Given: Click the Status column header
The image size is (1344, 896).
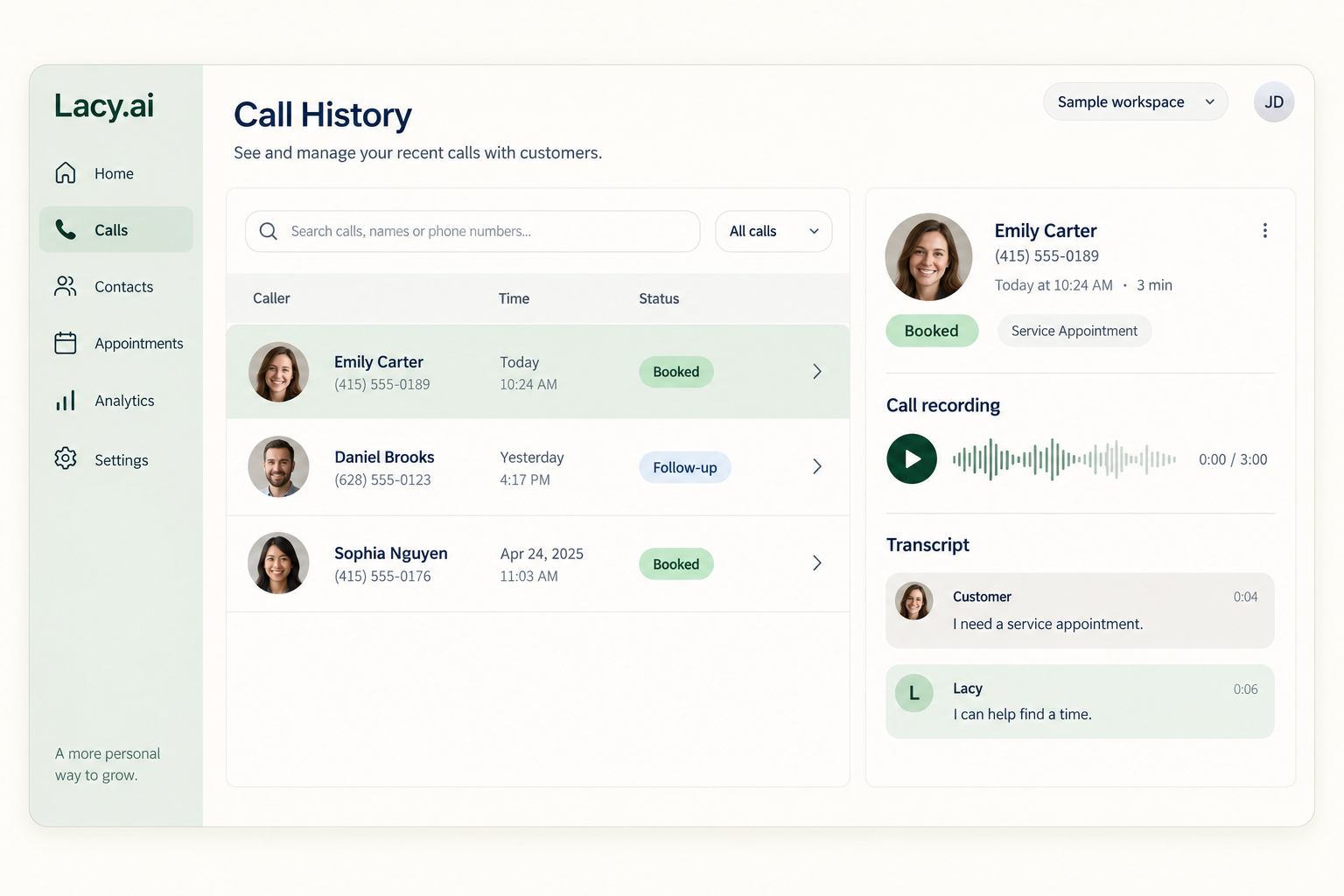Looking at the screenshot, I should point(659,298).
